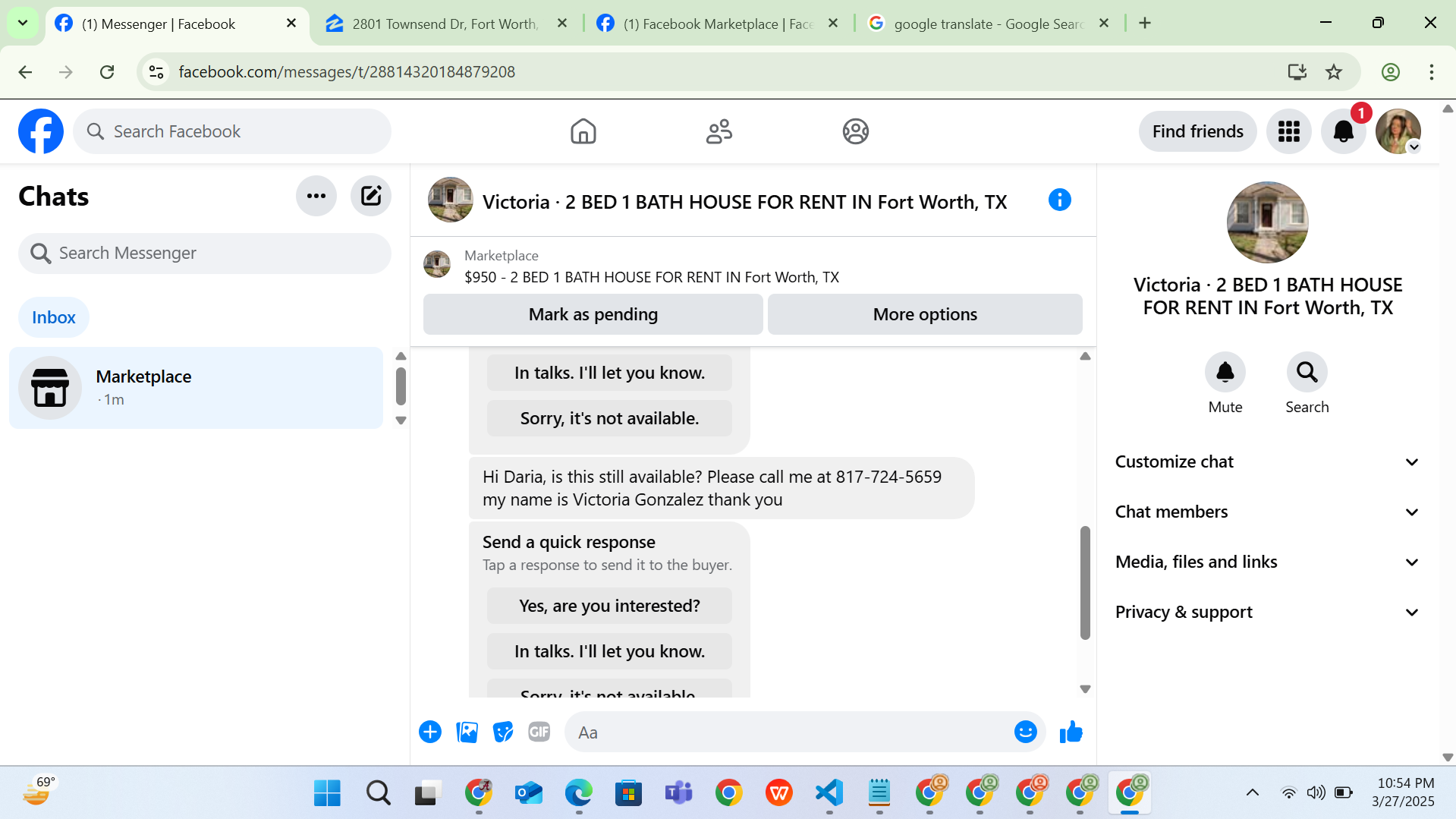1456x819 pixels.
Task: Open the emoji picker
Action: [1026, 732]
